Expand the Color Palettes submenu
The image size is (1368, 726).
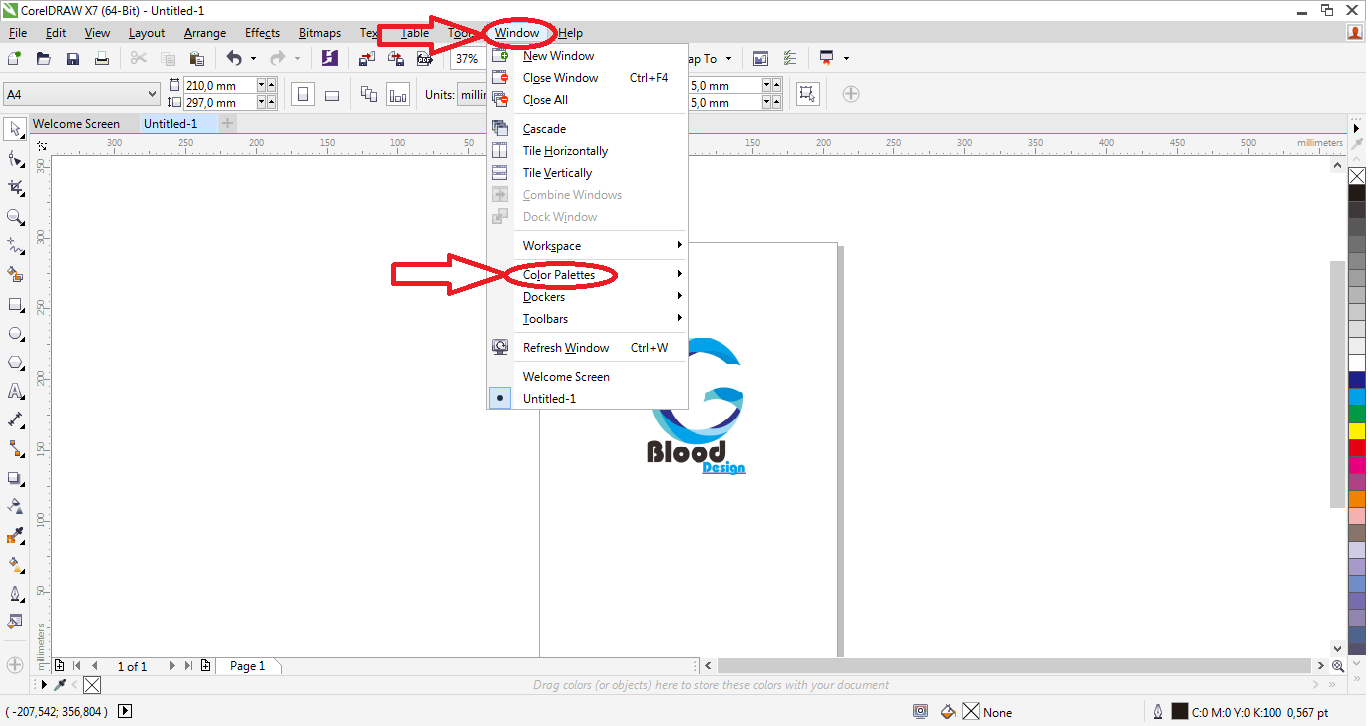click(561, 274)
